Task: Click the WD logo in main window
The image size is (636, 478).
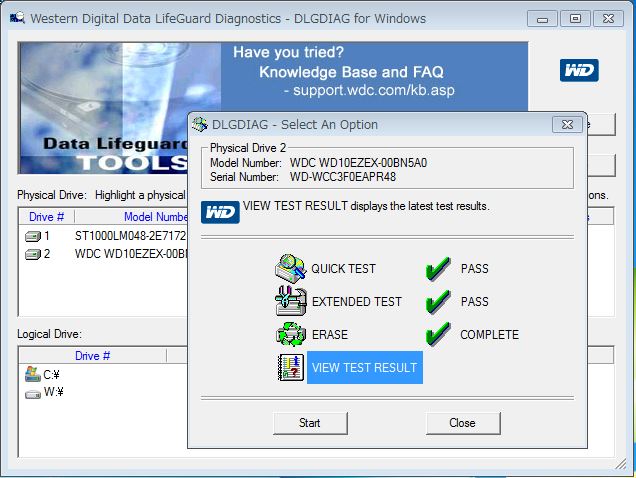Action: pyautogui.click(x=579, y=70)
